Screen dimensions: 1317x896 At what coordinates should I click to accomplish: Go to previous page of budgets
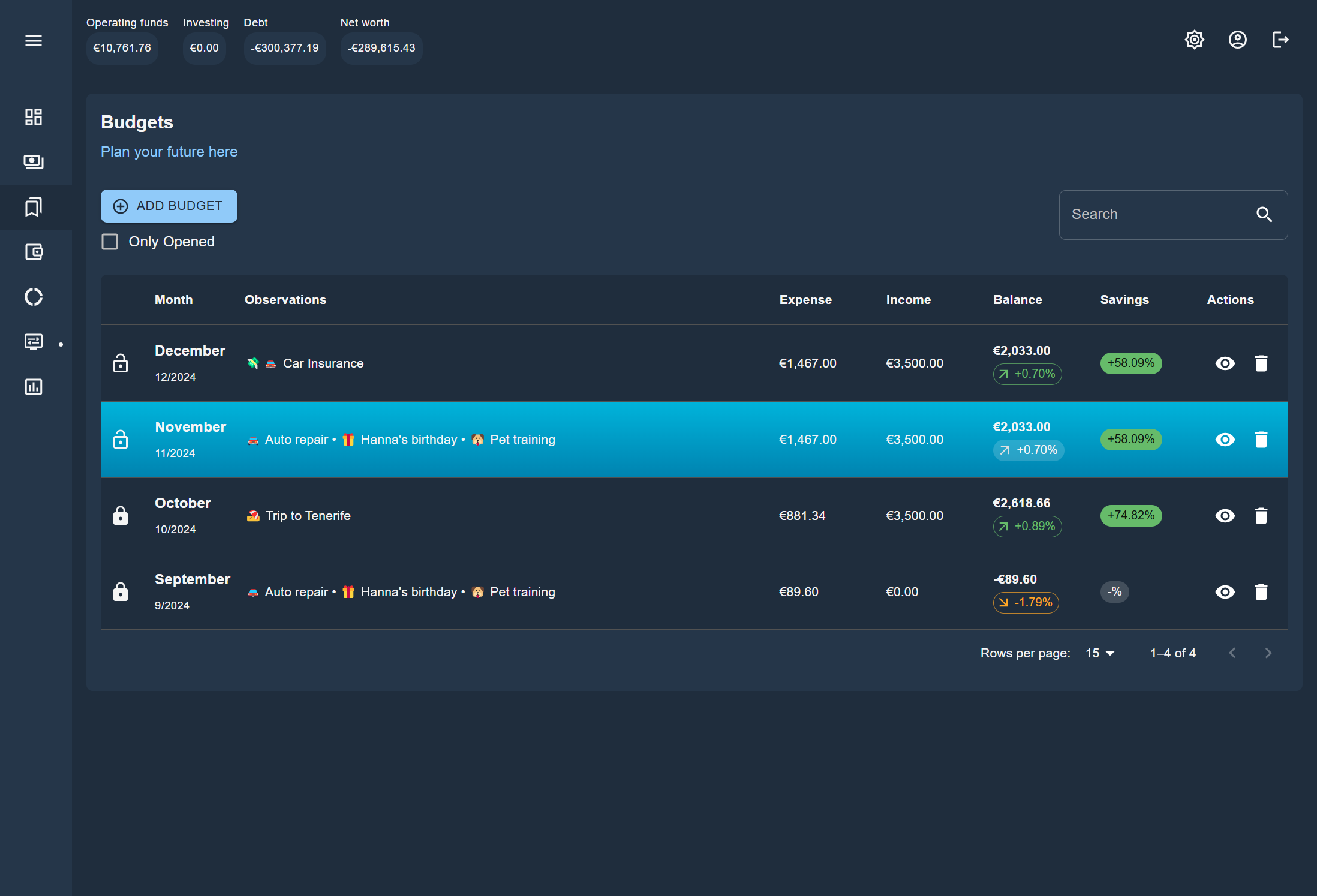click(x=1232, y=653)
